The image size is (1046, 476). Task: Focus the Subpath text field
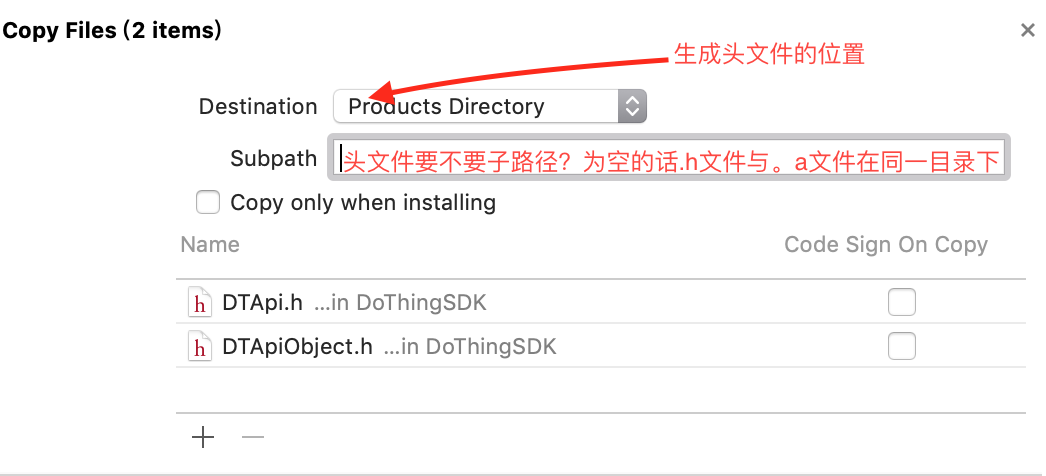point(668,157)
